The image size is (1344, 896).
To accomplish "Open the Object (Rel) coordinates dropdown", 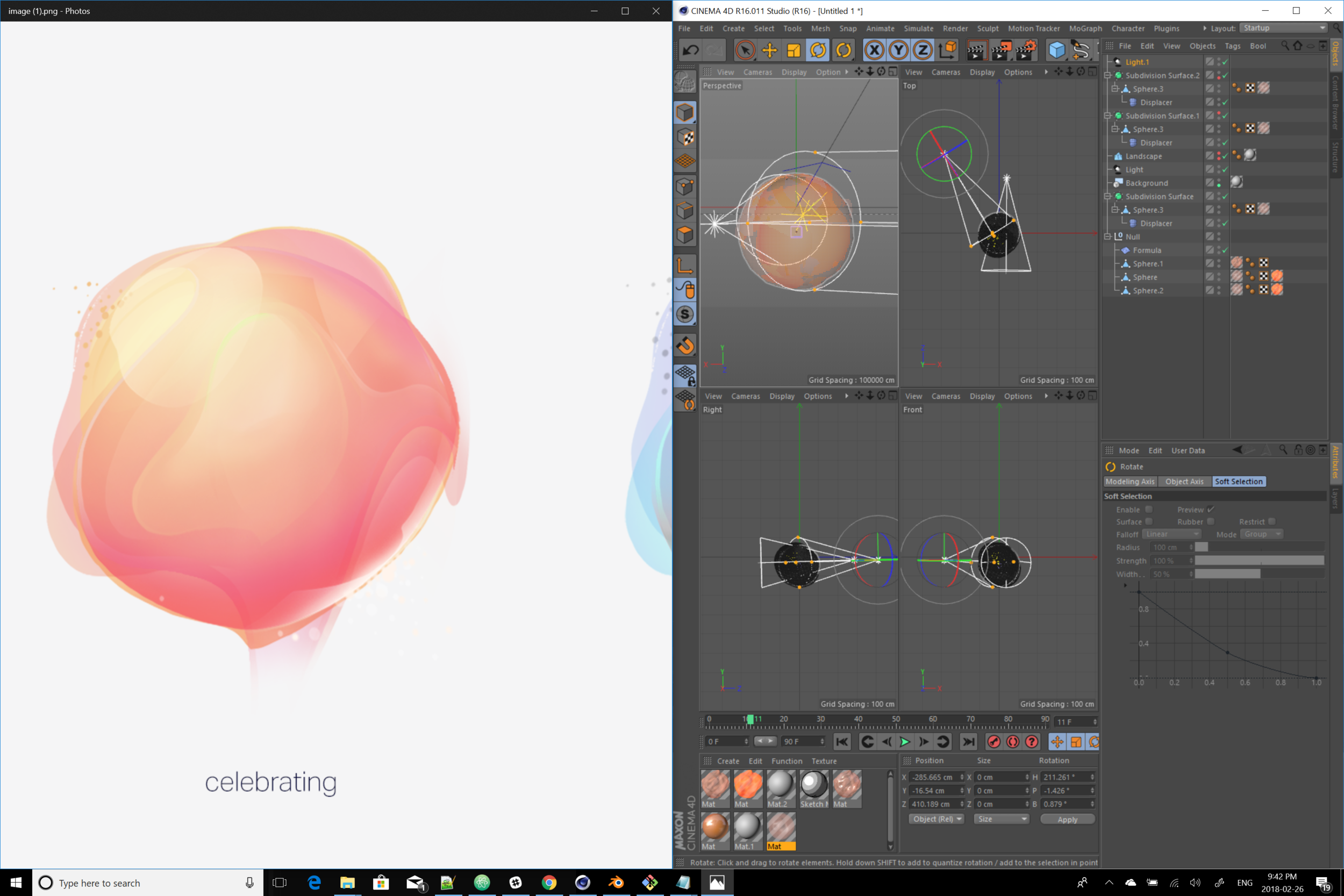I will [x=936, y=819].
